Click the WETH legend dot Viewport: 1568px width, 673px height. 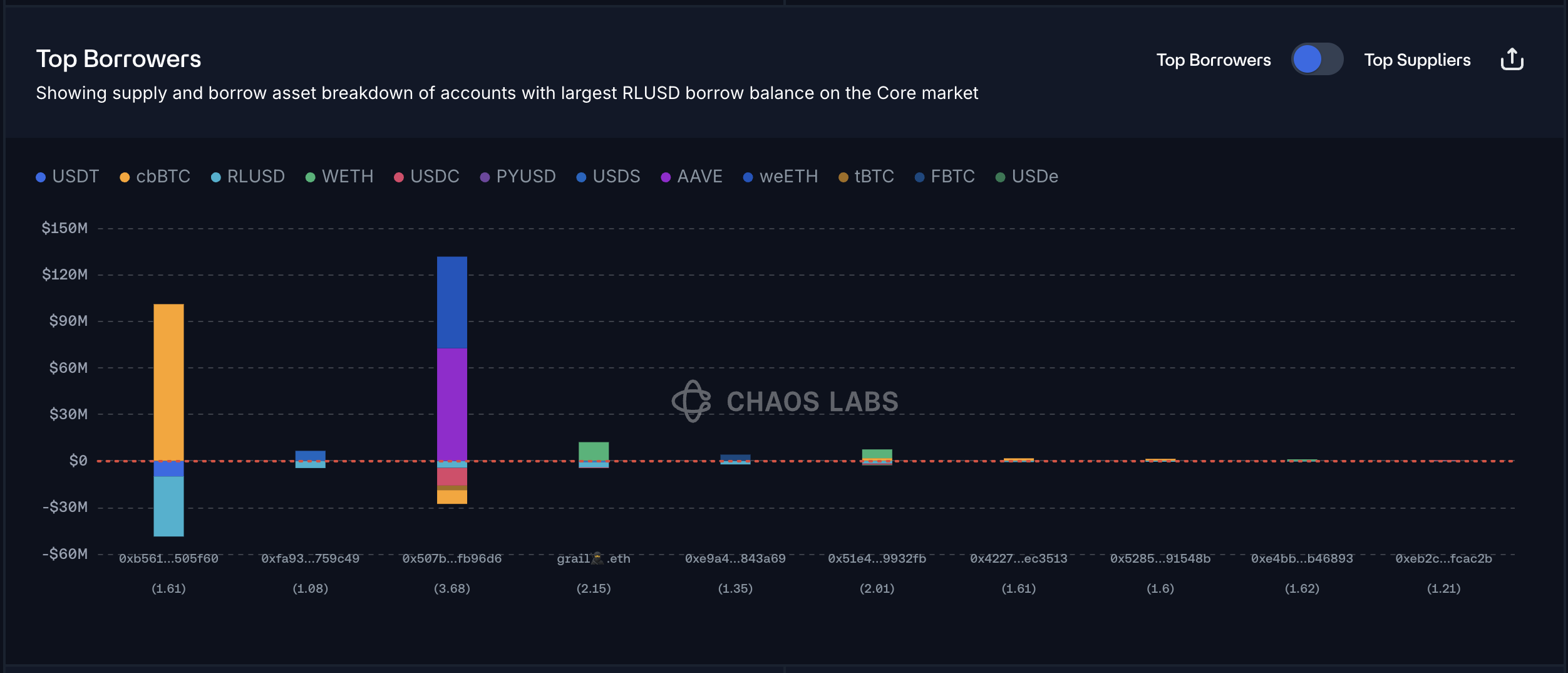click(310, 177)
